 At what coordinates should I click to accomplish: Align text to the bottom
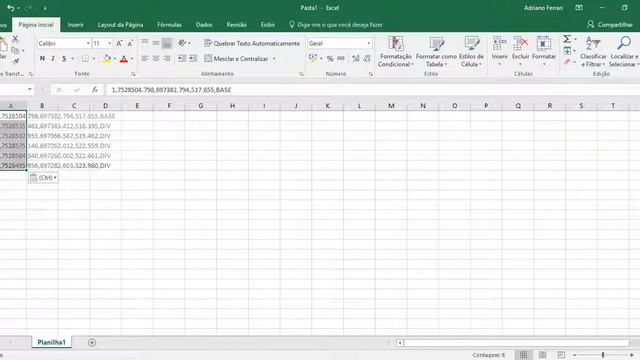coord(167,43)
